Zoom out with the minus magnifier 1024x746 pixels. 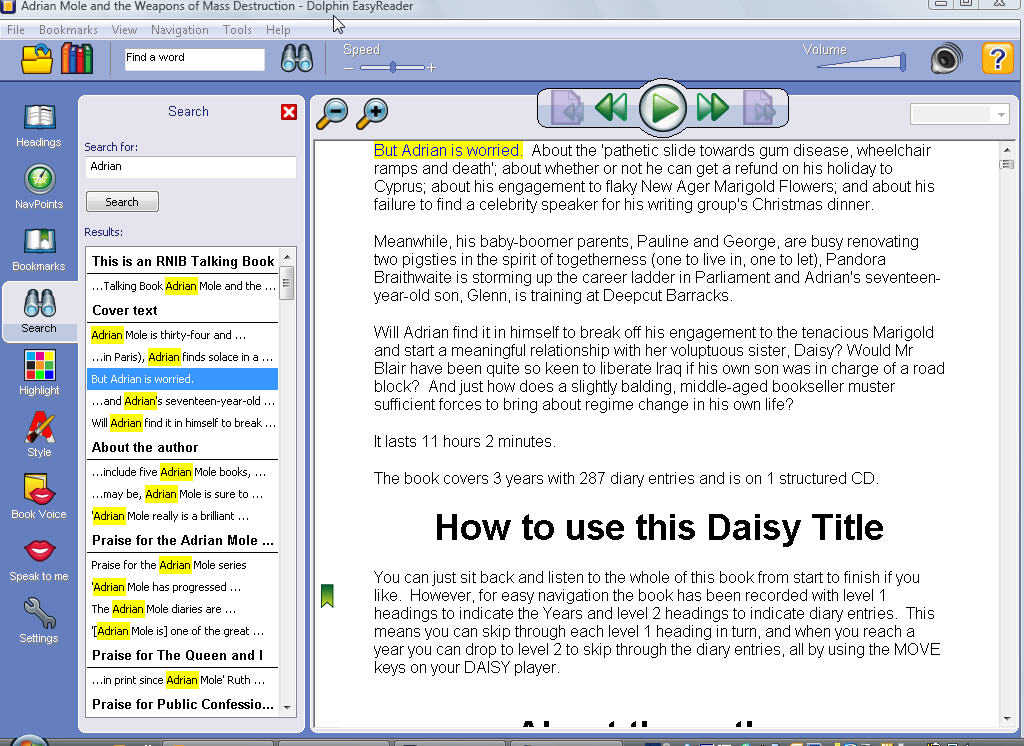332,114
